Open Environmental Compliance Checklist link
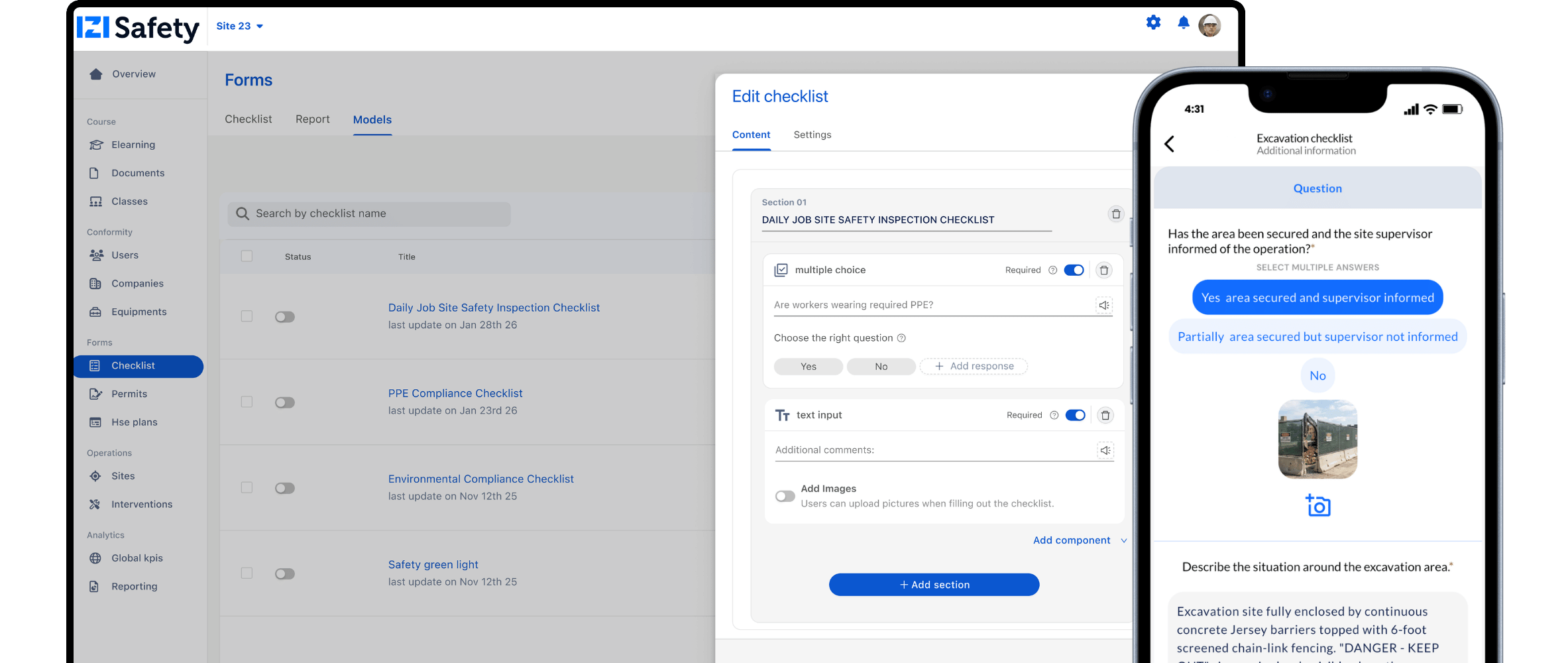Viewport: 1568px width, 663px height. [480, 479]
